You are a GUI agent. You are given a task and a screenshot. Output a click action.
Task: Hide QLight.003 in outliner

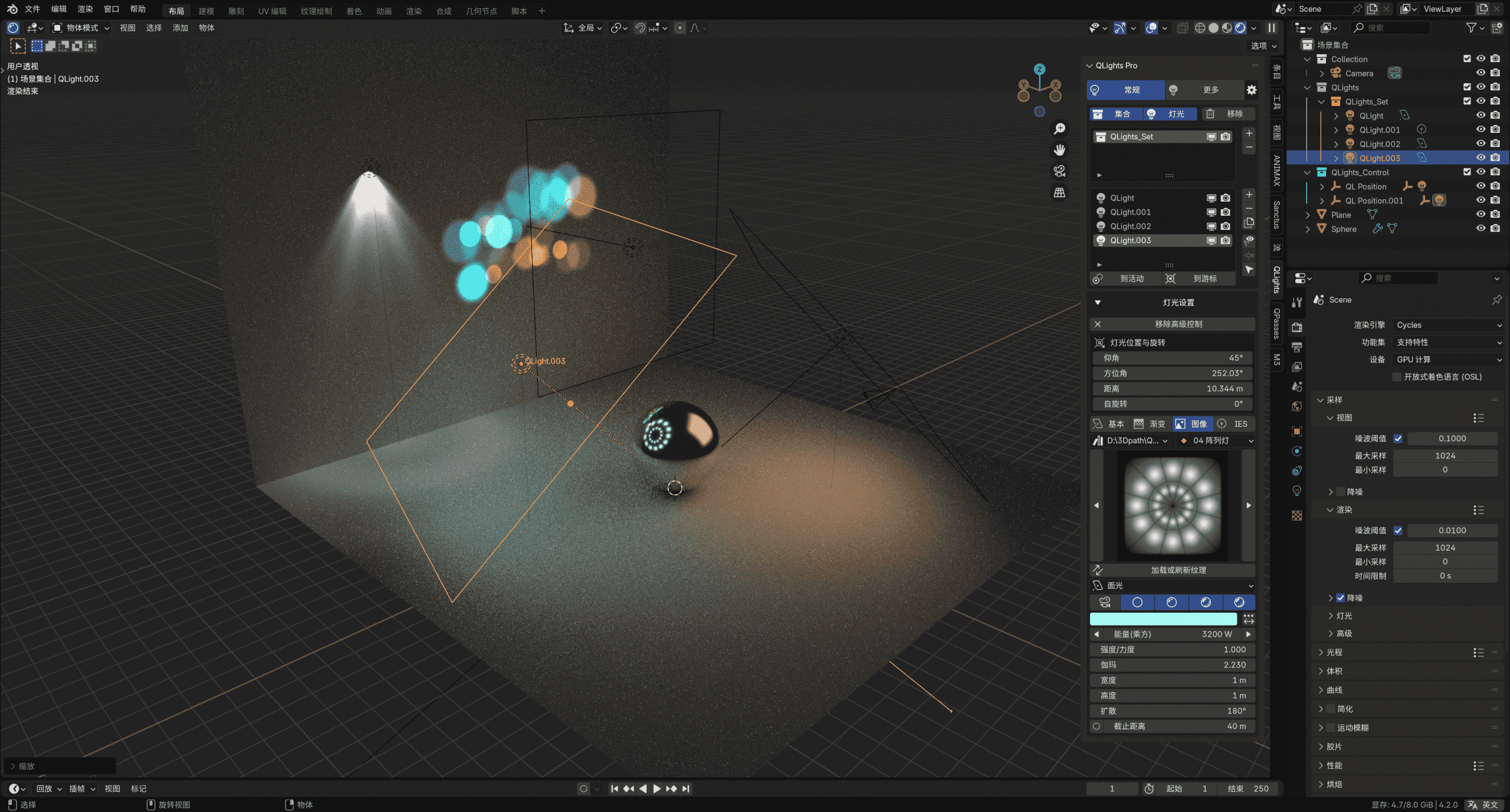[1481, 158]
